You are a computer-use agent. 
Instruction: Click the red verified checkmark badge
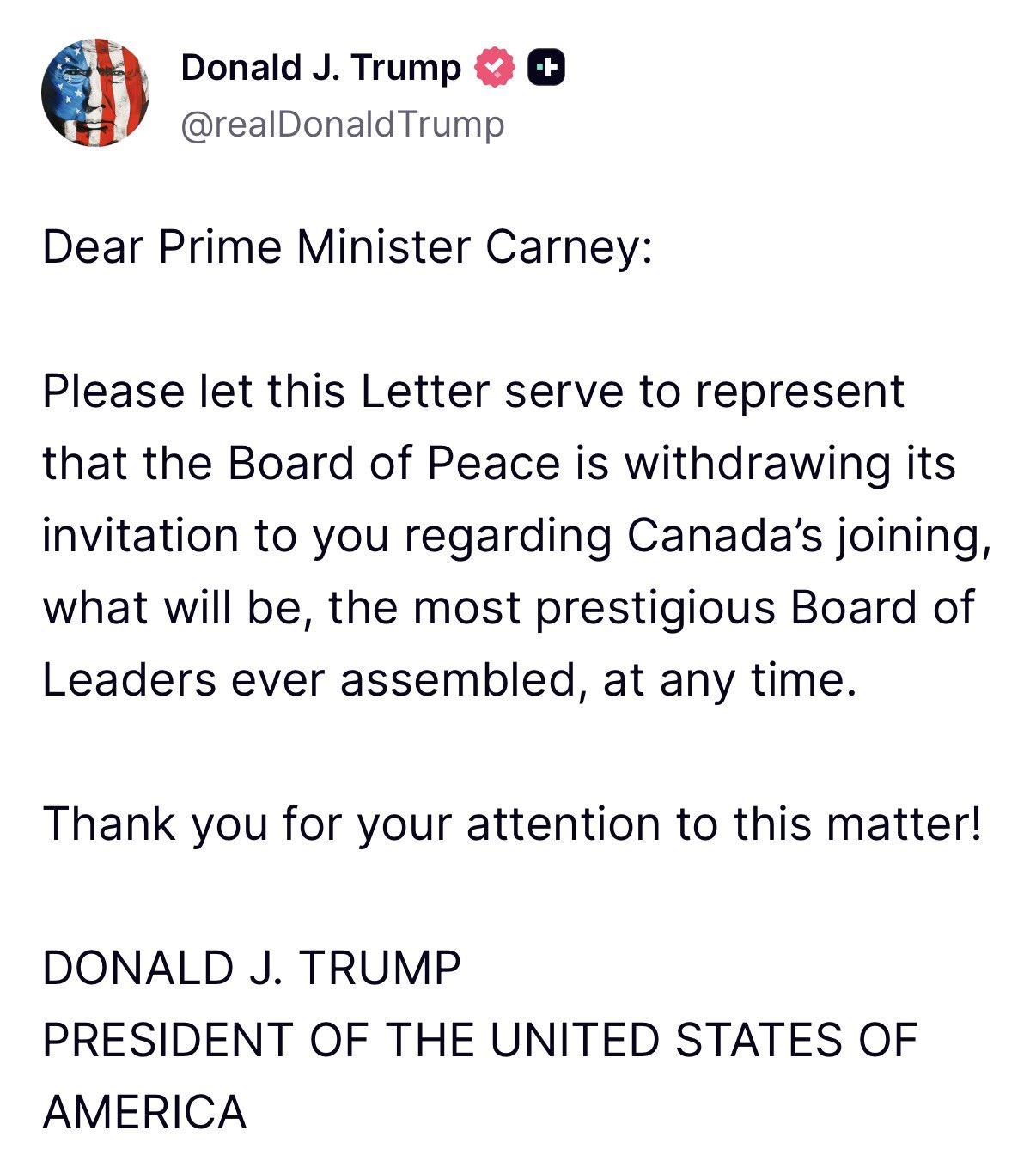coord(495,68)
